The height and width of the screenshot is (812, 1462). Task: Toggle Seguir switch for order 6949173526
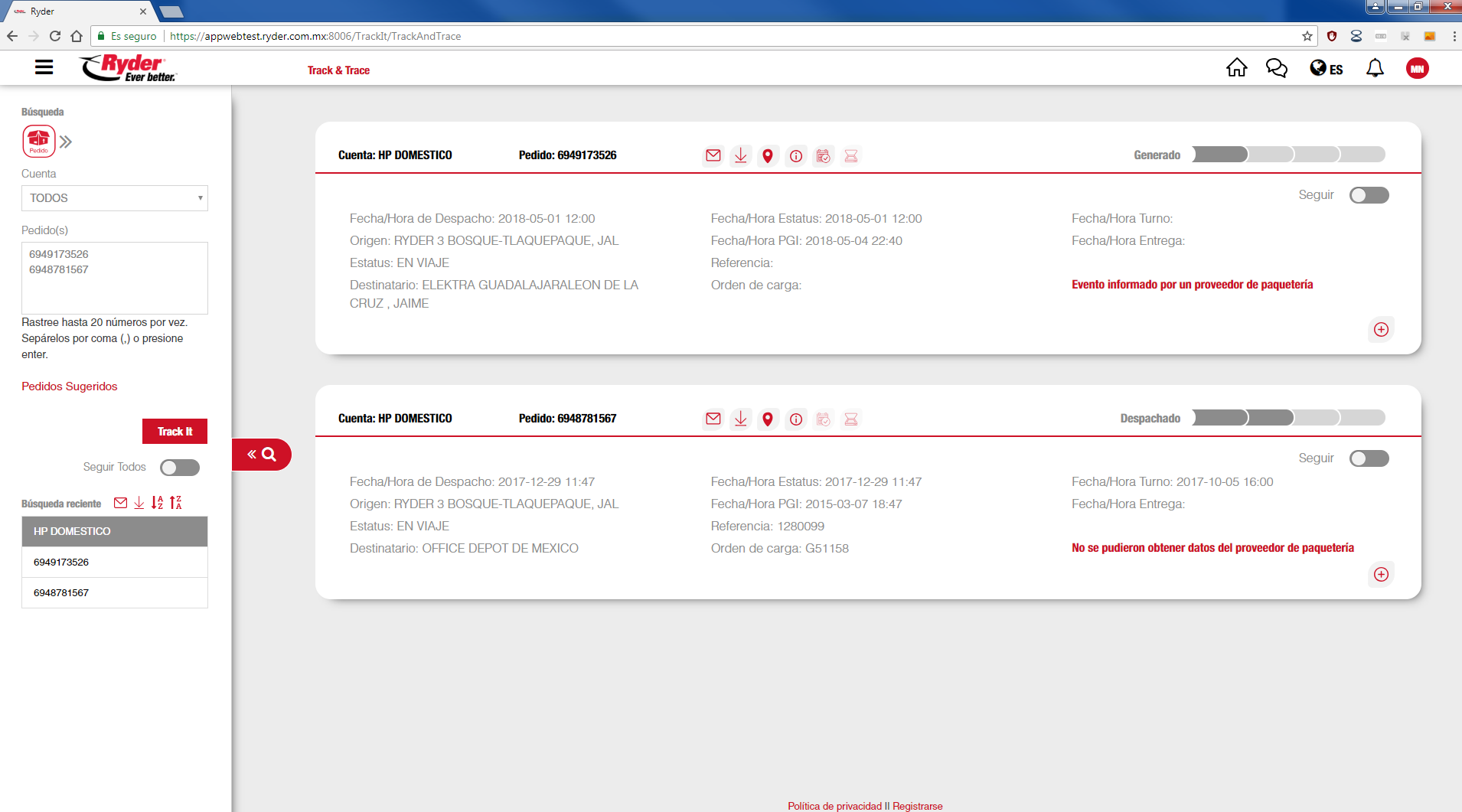(x=1369, y=195)
